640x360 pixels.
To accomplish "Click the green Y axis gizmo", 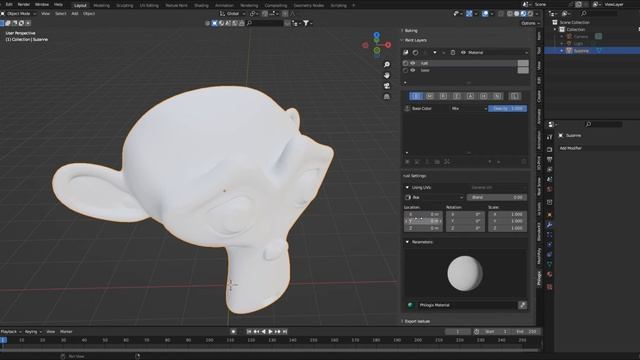I will (x=377, y=51).
